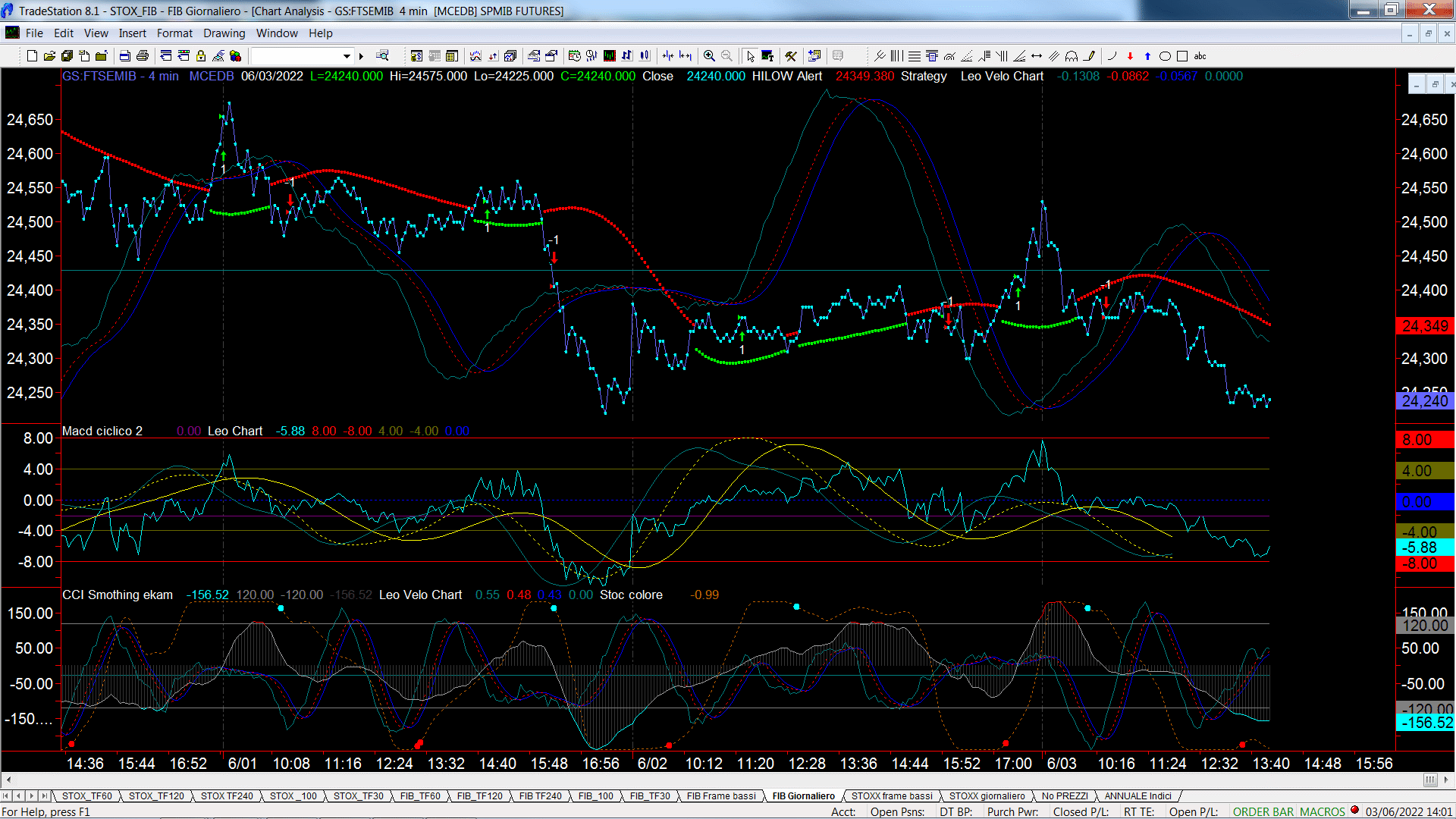This screenshot has height=819, width=1456.
Task: Open the Format menu
Action: point(174,33)
